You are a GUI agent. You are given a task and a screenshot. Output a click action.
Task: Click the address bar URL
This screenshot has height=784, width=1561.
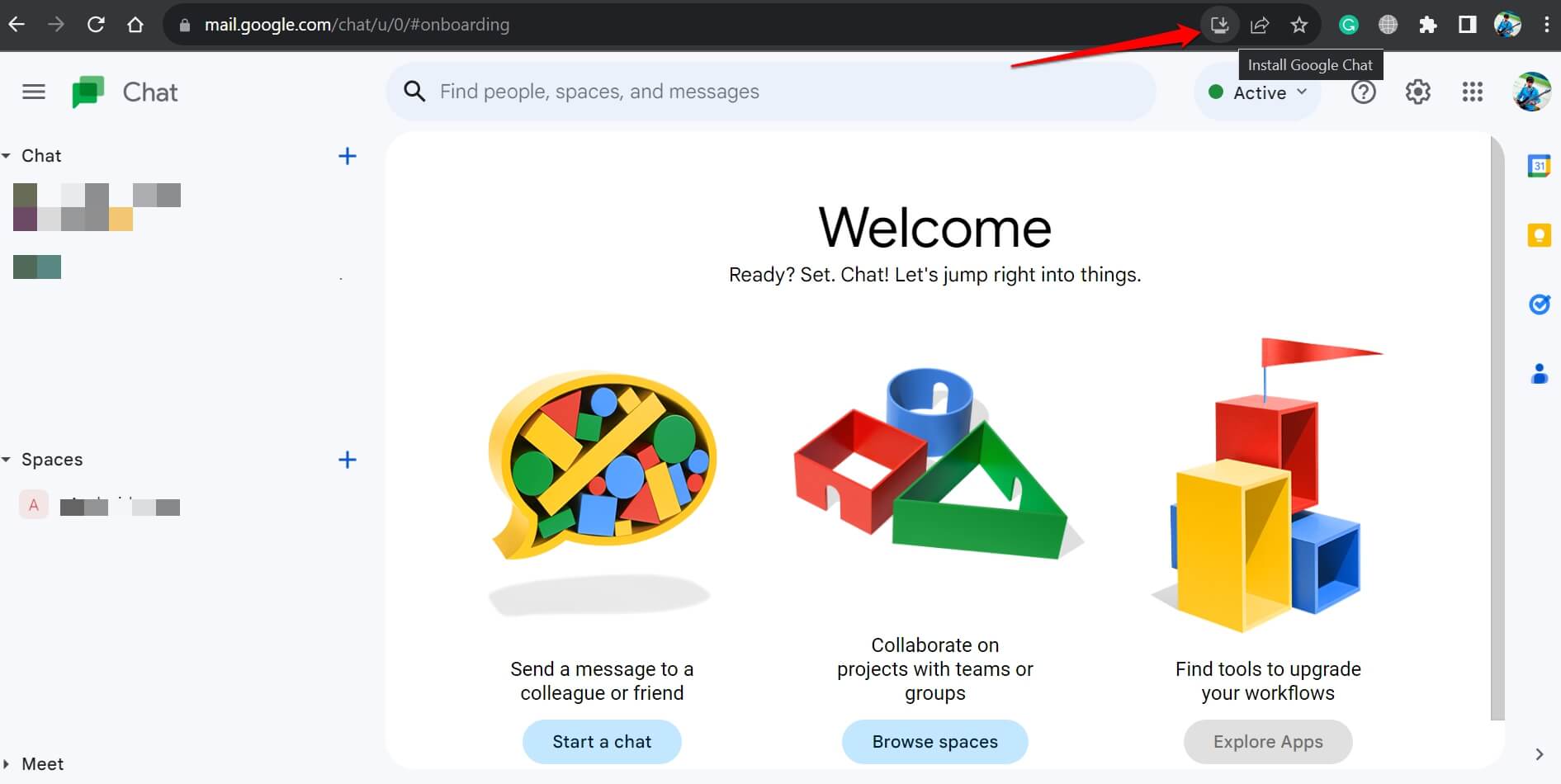(357, 25)
